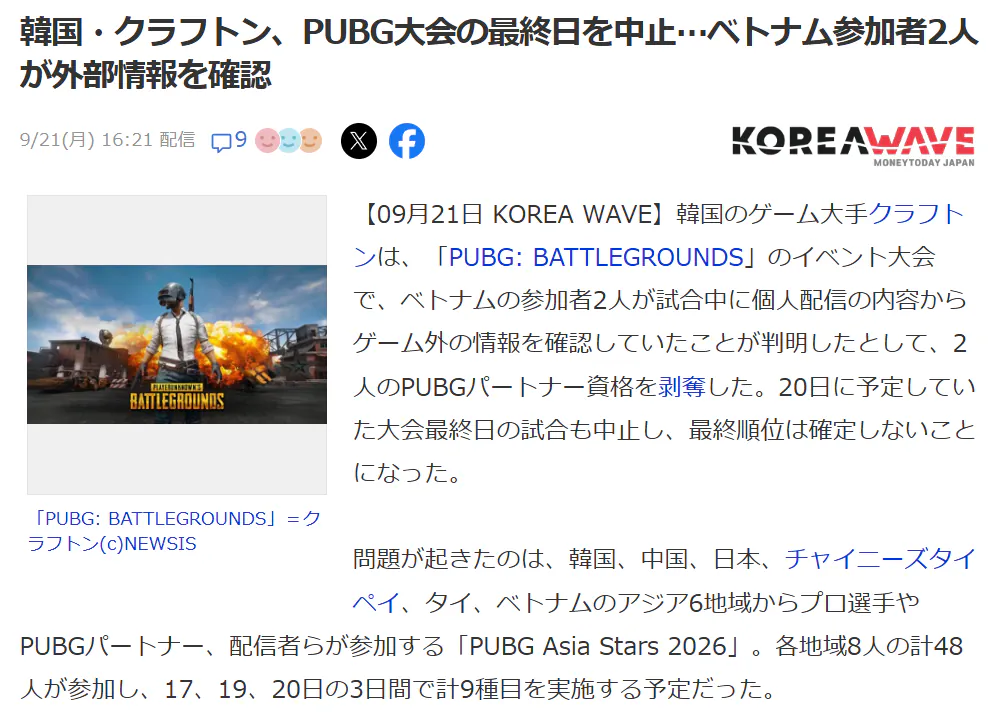Click the comment count number 9
Screen dimensions: 990x724
click(x=241, y=139)
